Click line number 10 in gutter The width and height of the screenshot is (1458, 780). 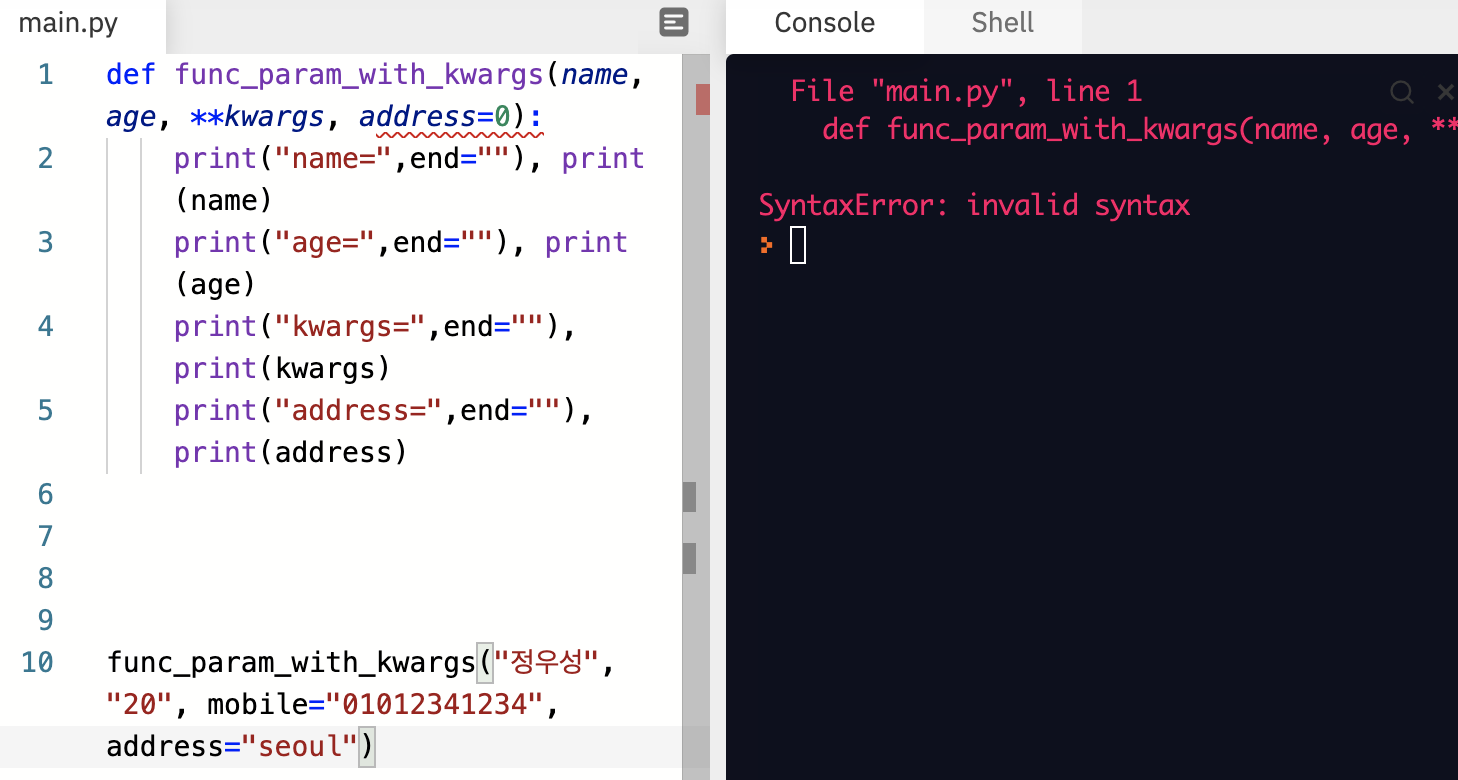click(x=37, y=662)
